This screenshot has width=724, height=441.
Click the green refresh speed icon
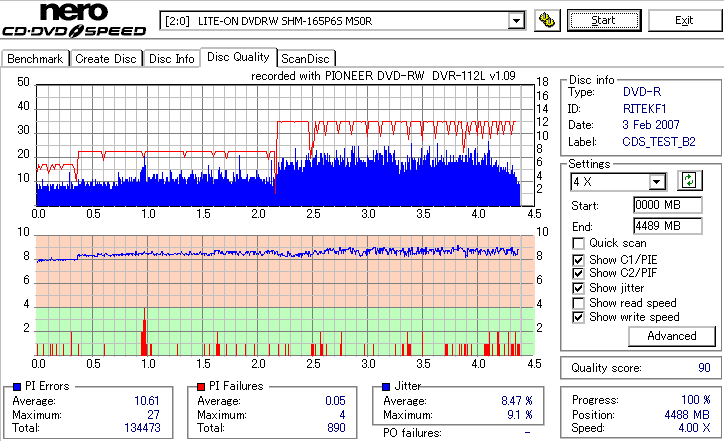click(689, 181)
